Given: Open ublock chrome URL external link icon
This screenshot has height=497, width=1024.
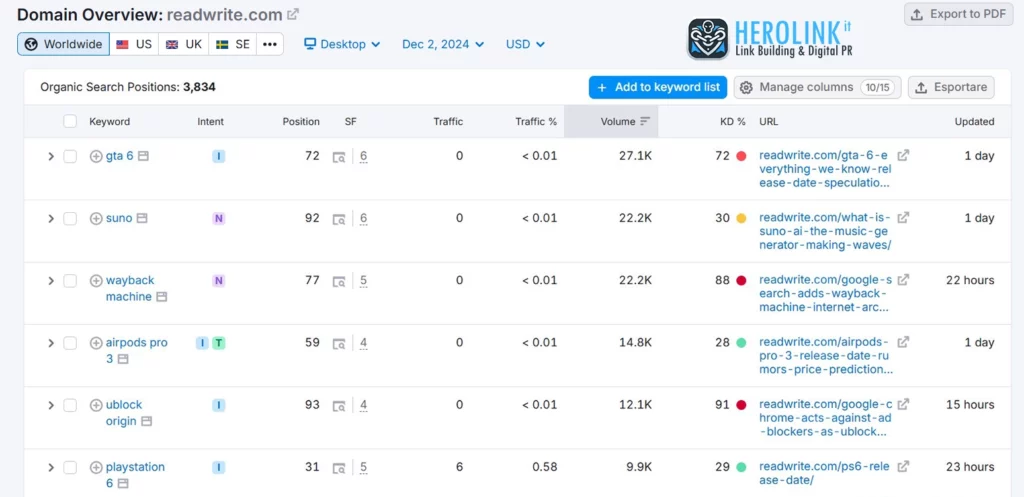Looking at the screenshot, I should [x=903, y=404].
